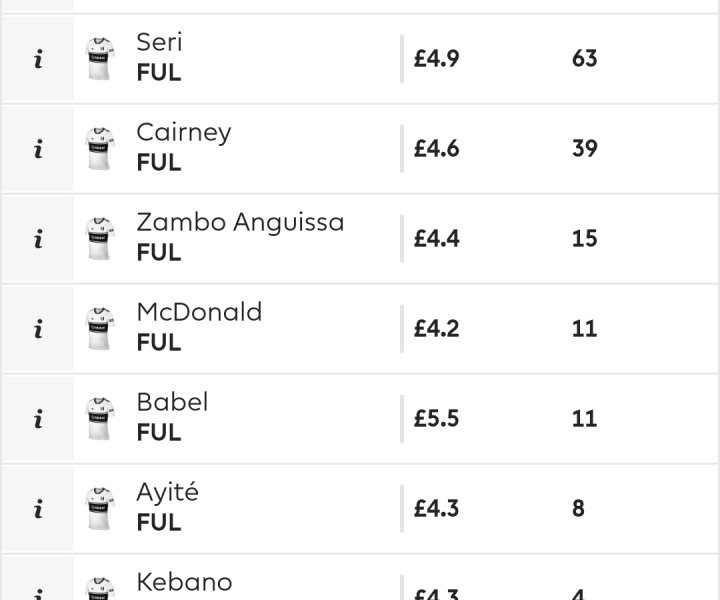Open info for McDonald

click(x=38, y=329)
